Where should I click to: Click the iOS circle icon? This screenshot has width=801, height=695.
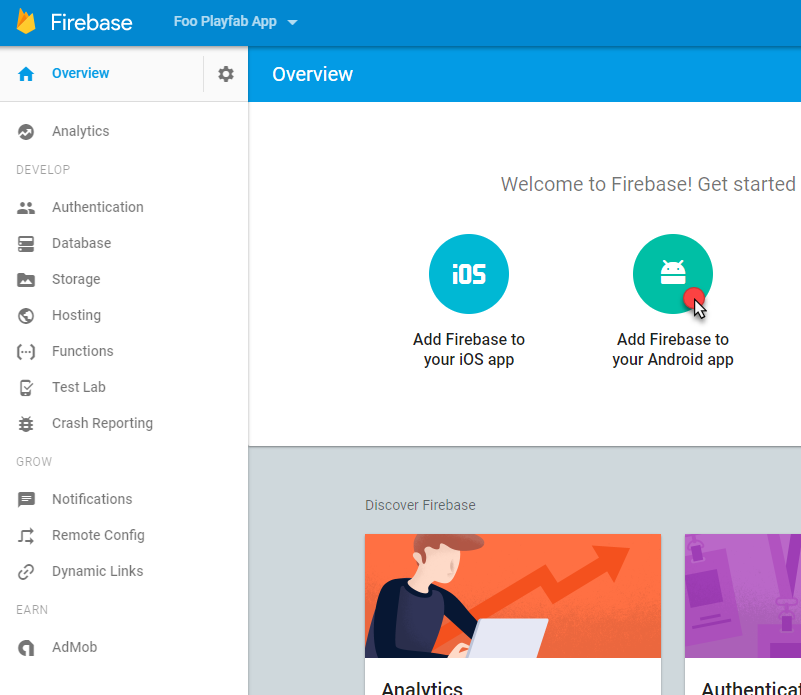click(469, 274)
